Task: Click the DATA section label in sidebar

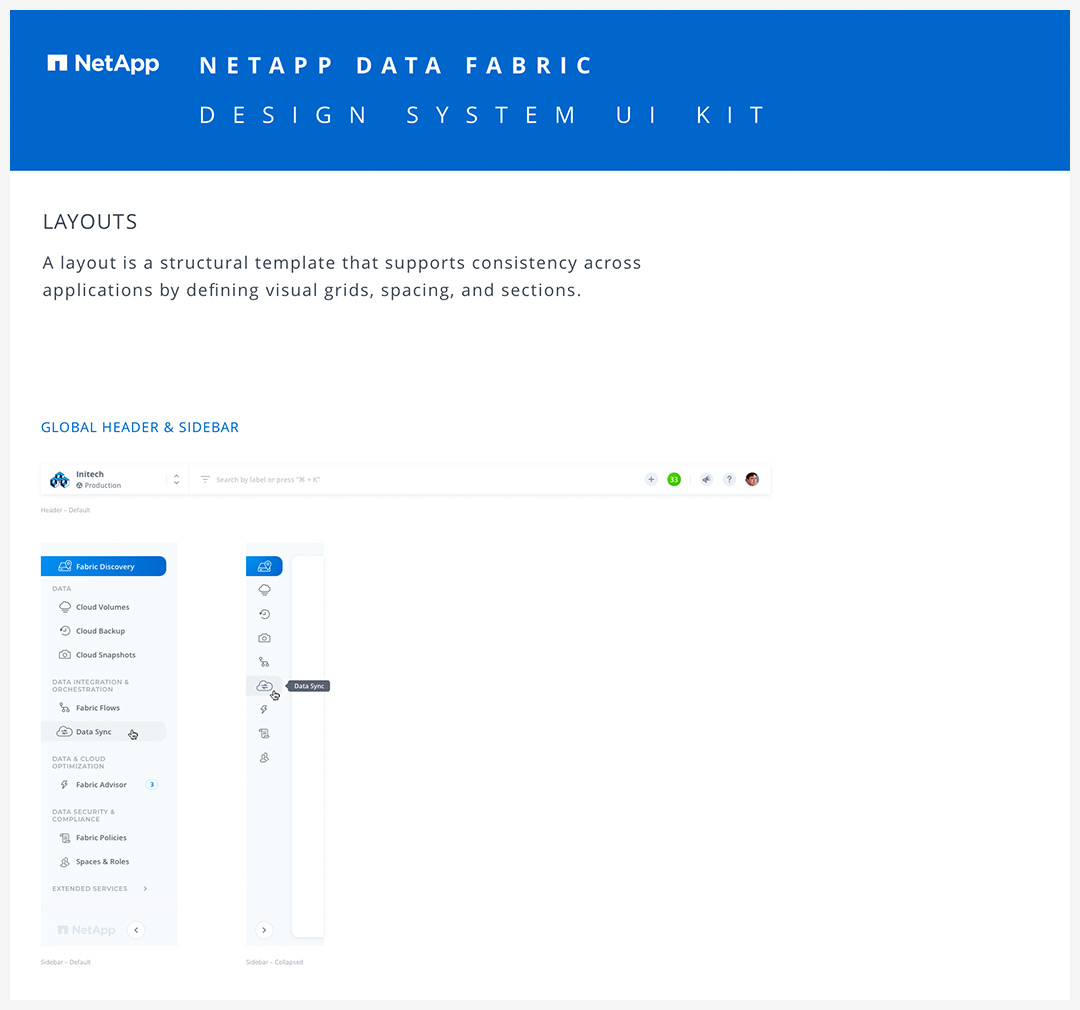Action: [x=61, y=588]
